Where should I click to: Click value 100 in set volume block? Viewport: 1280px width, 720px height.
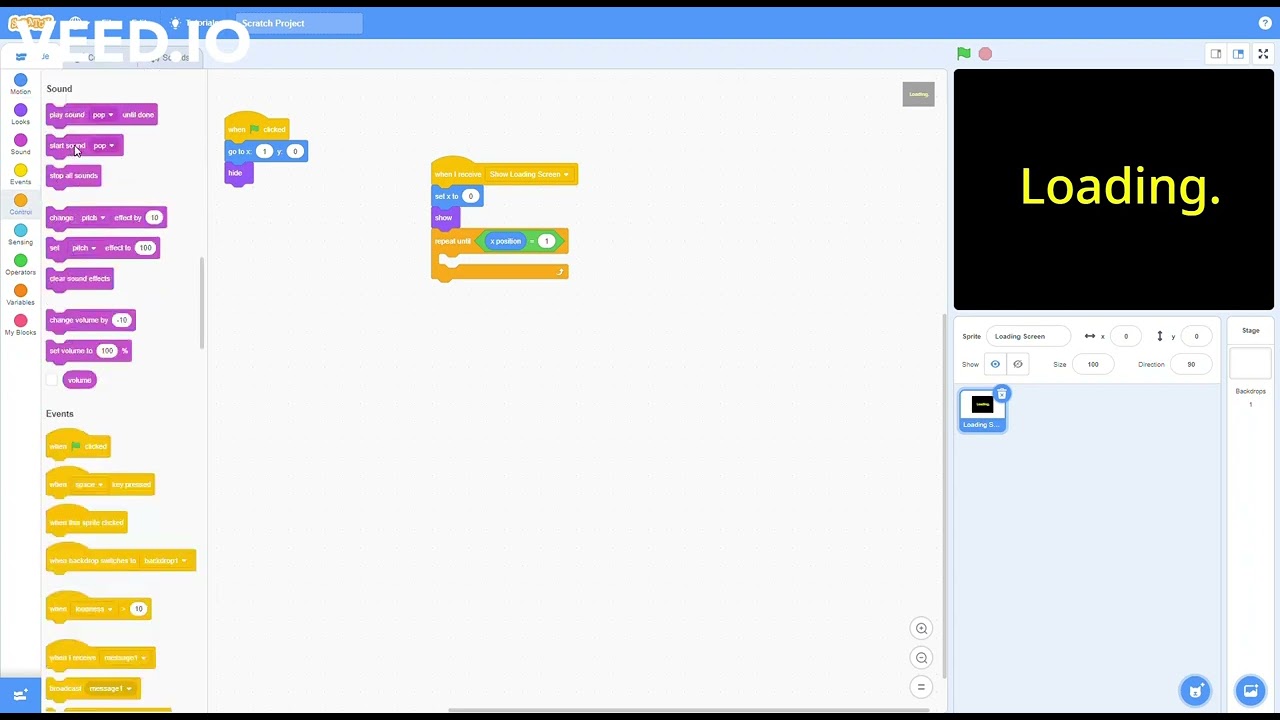[107, 351]
